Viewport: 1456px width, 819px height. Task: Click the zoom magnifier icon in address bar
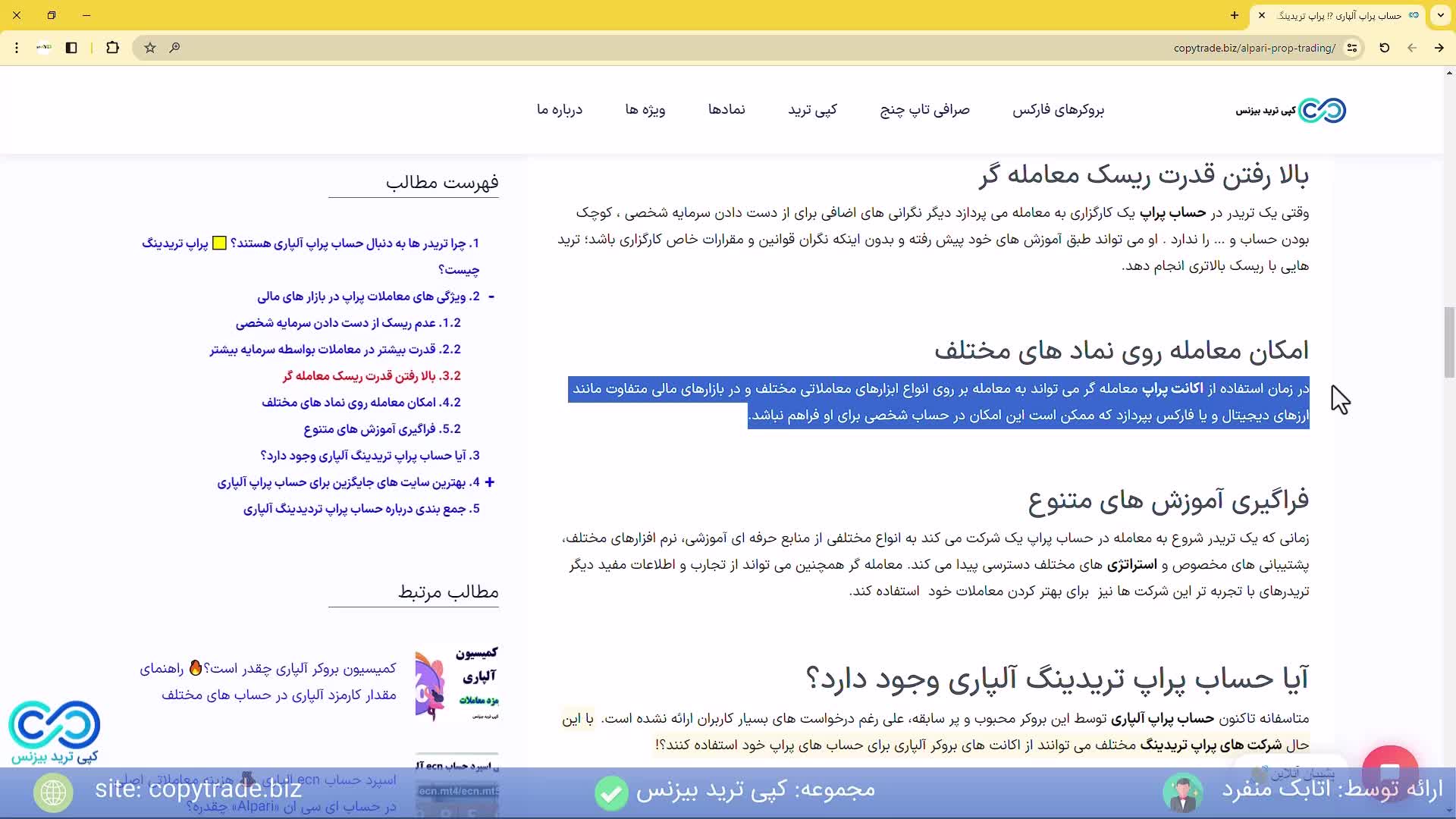[174, 48]
